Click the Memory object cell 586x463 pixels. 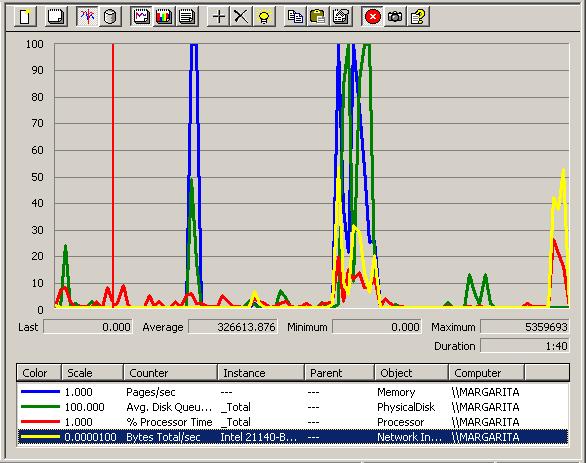[396, 392]
